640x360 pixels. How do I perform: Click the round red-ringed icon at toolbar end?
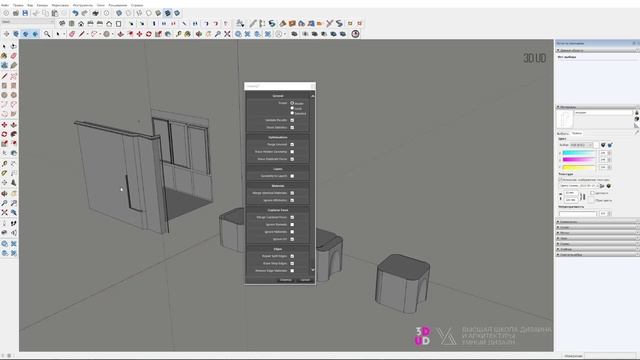(356, 34)
